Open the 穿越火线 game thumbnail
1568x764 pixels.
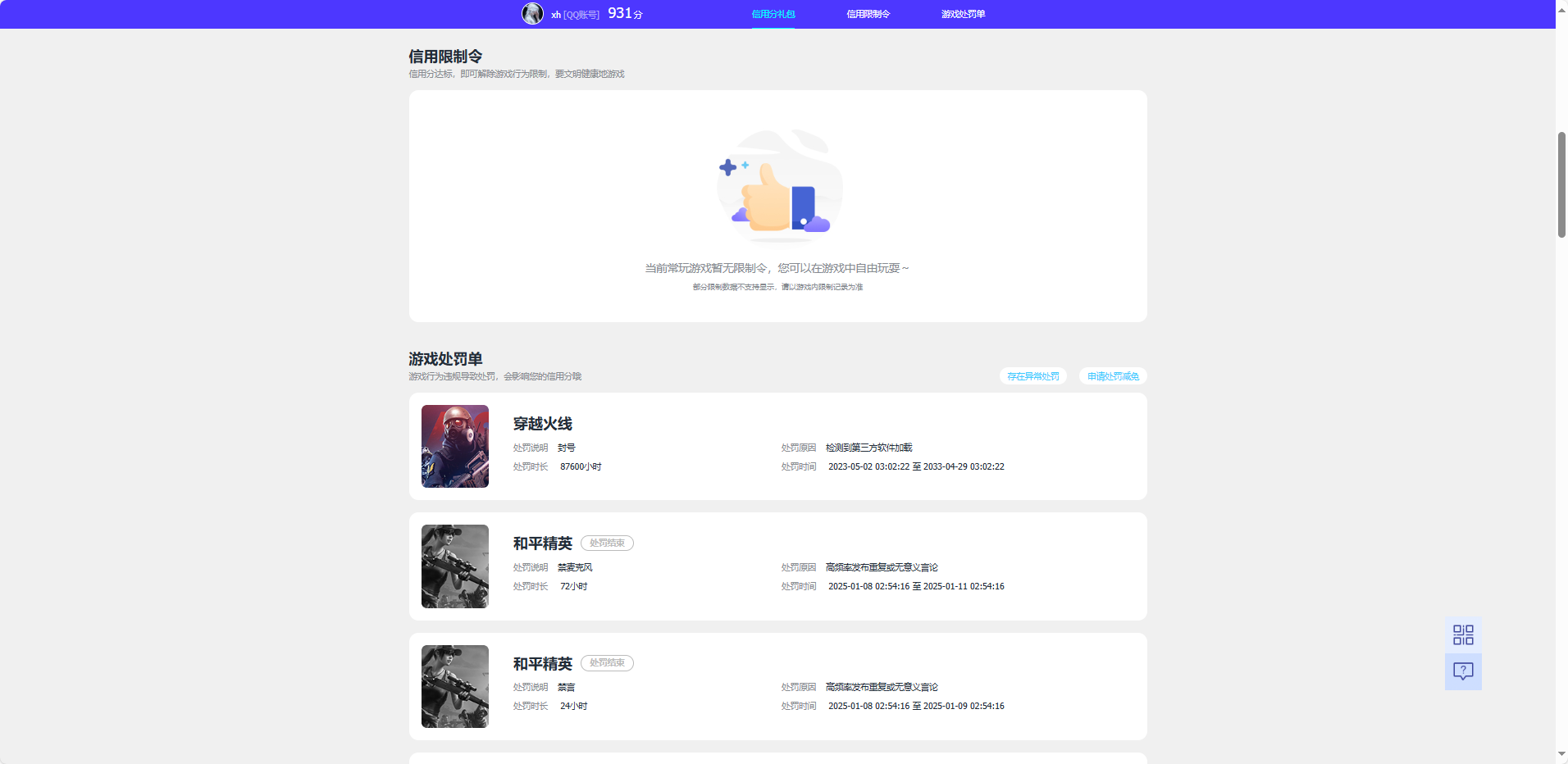click(454, 446)
